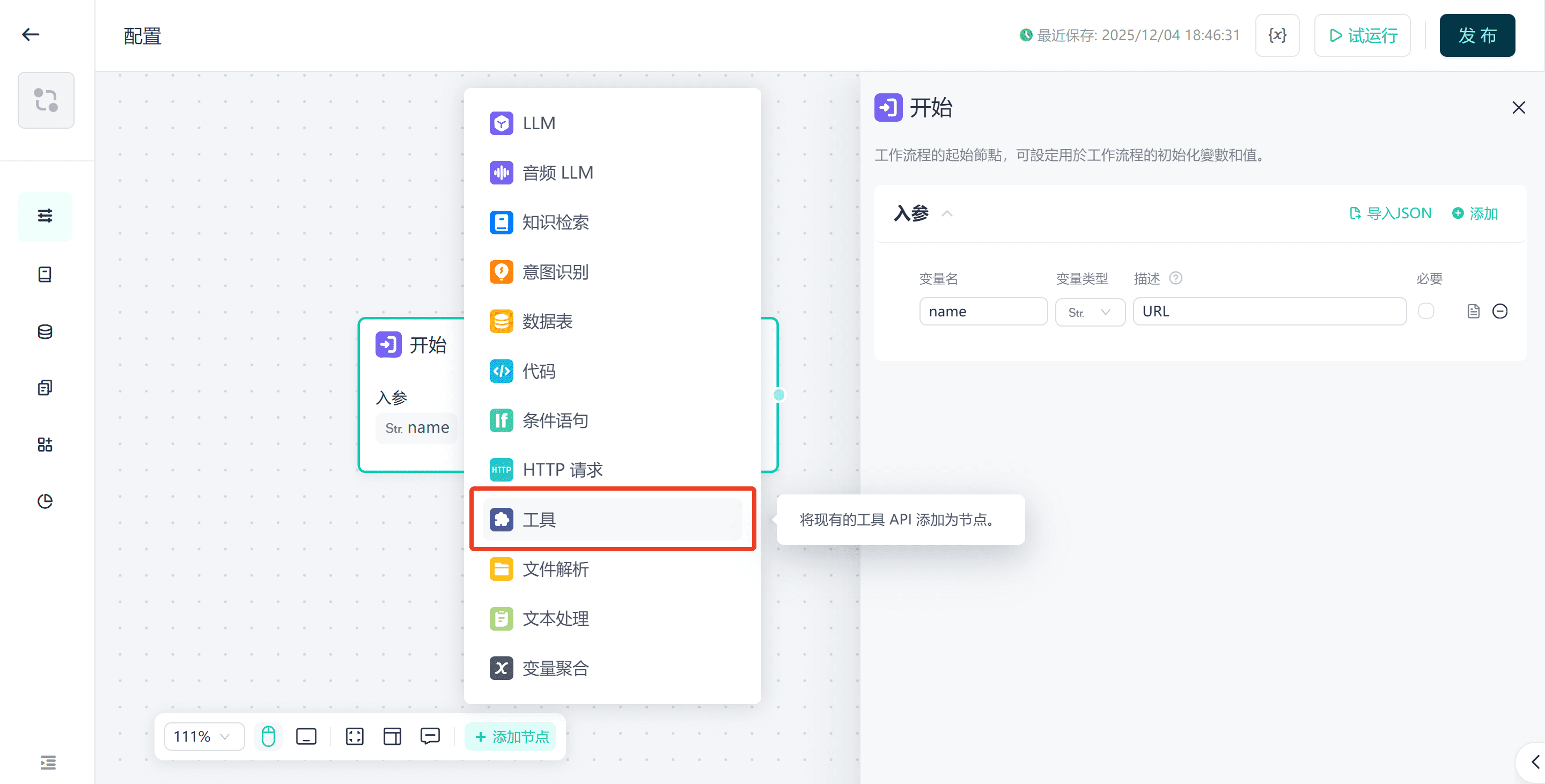Collapse the 入参 section with its chevron
Screen dimensions: 1545x784
947,213
